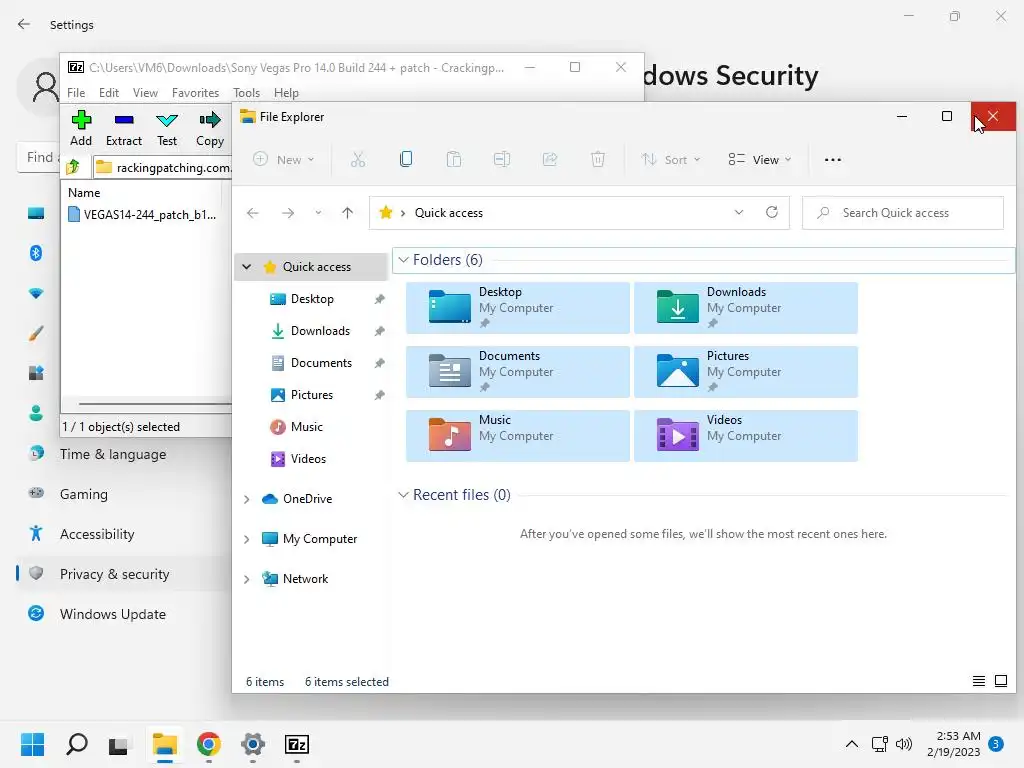Screen dimensions: 1024x768
Task: Open the See more ellipsis menu
Action: pyautogui.click(x=833, y=159)
